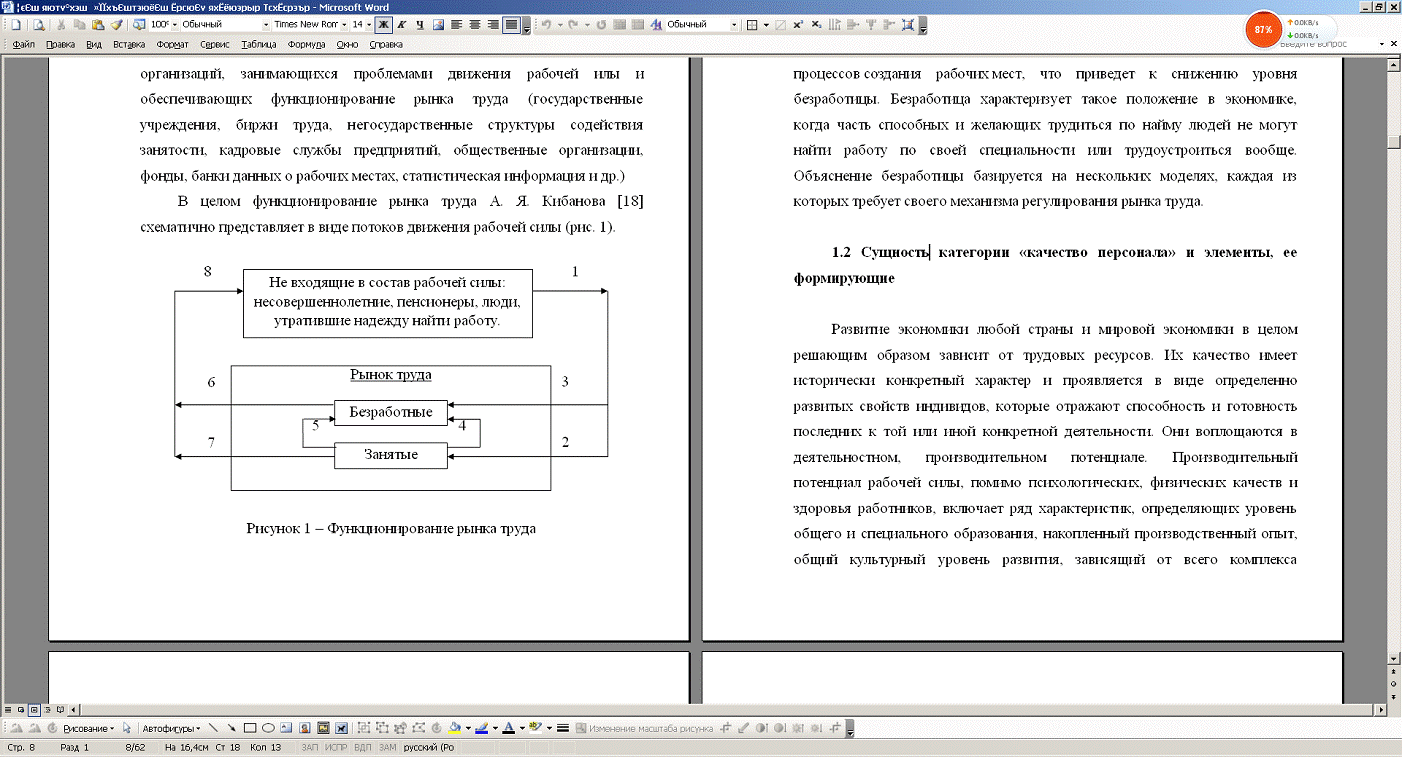The width and height of the screenshot is (1402, 757).
Task: Open the Таблица menu
Action: point(259,44)
